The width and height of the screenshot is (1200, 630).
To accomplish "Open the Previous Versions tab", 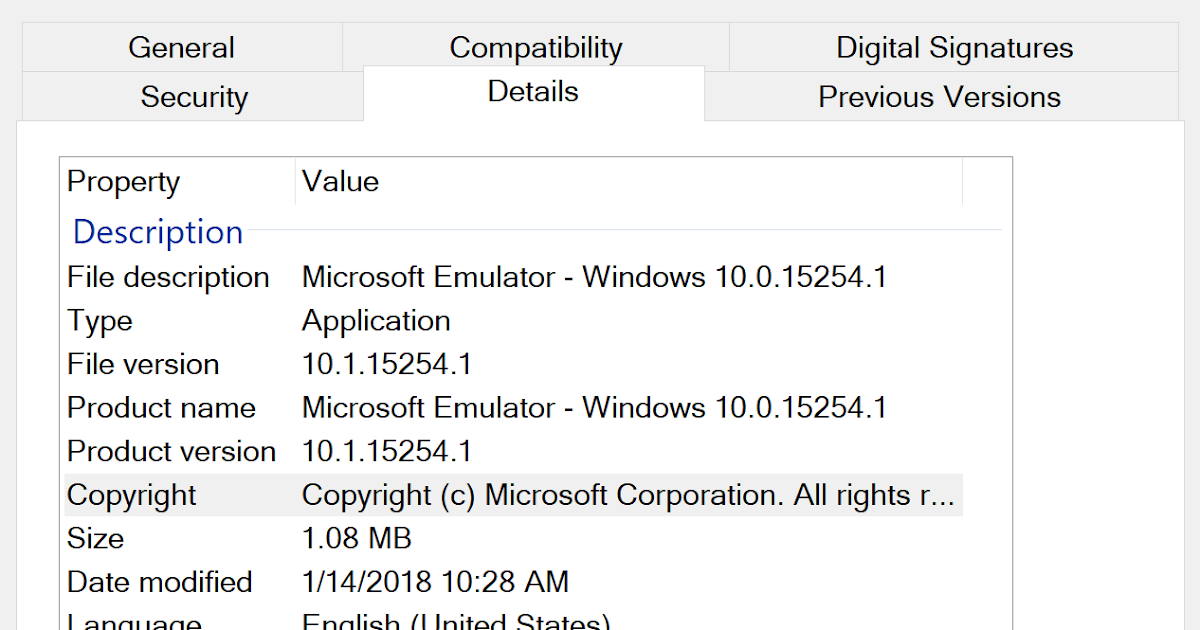I will pos(940,97).
